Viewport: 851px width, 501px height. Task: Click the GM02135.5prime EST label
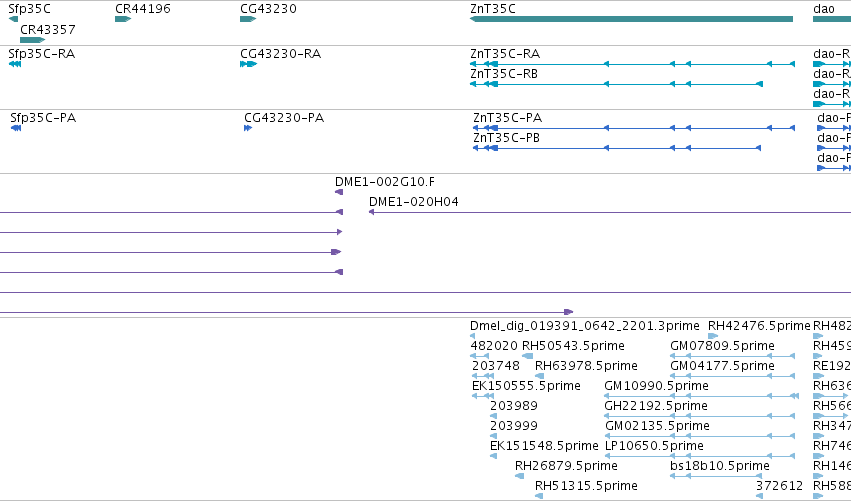[657, 426]
